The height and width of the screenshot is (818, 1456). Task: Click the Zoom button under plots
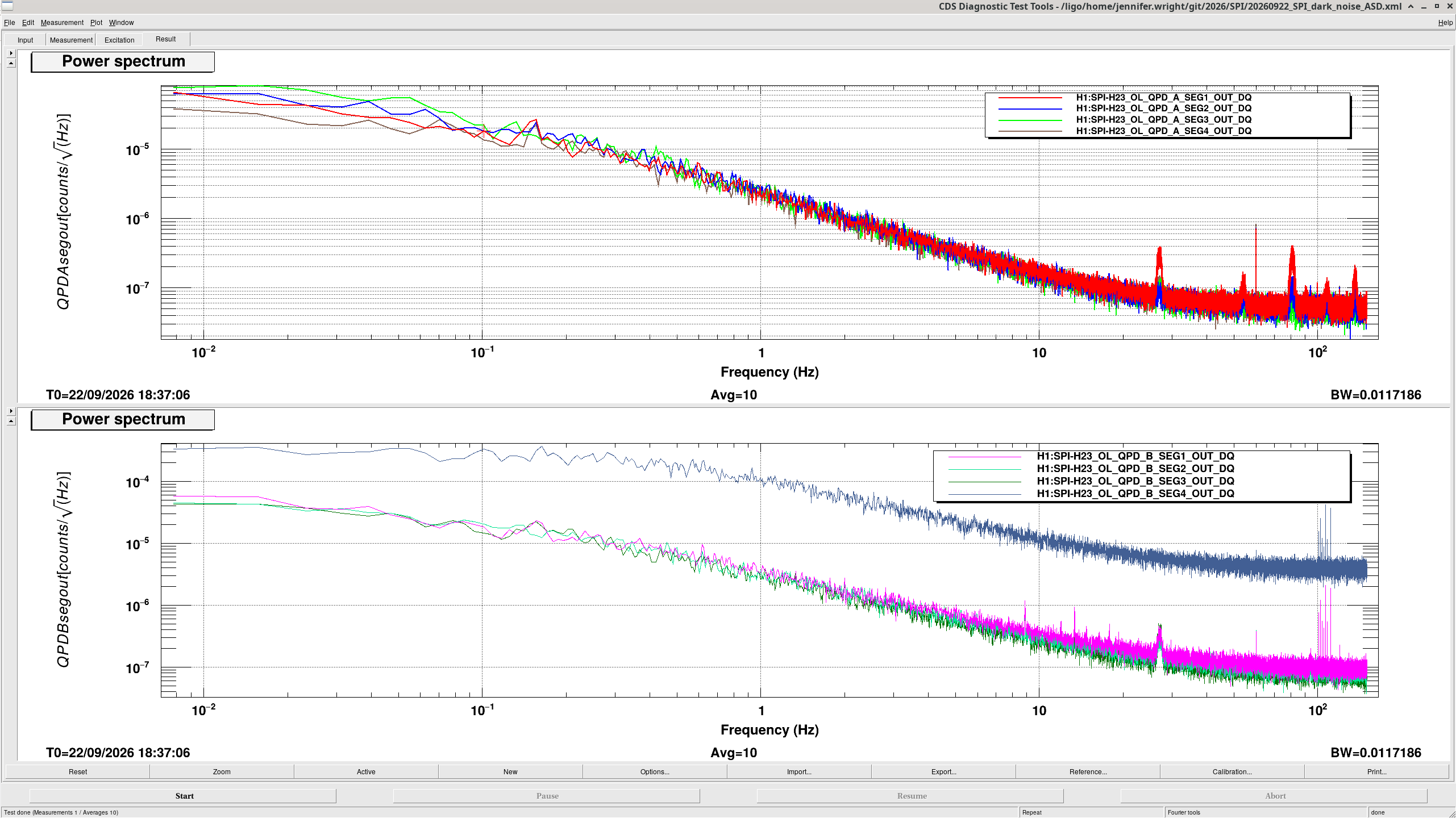tap(222, 771)
